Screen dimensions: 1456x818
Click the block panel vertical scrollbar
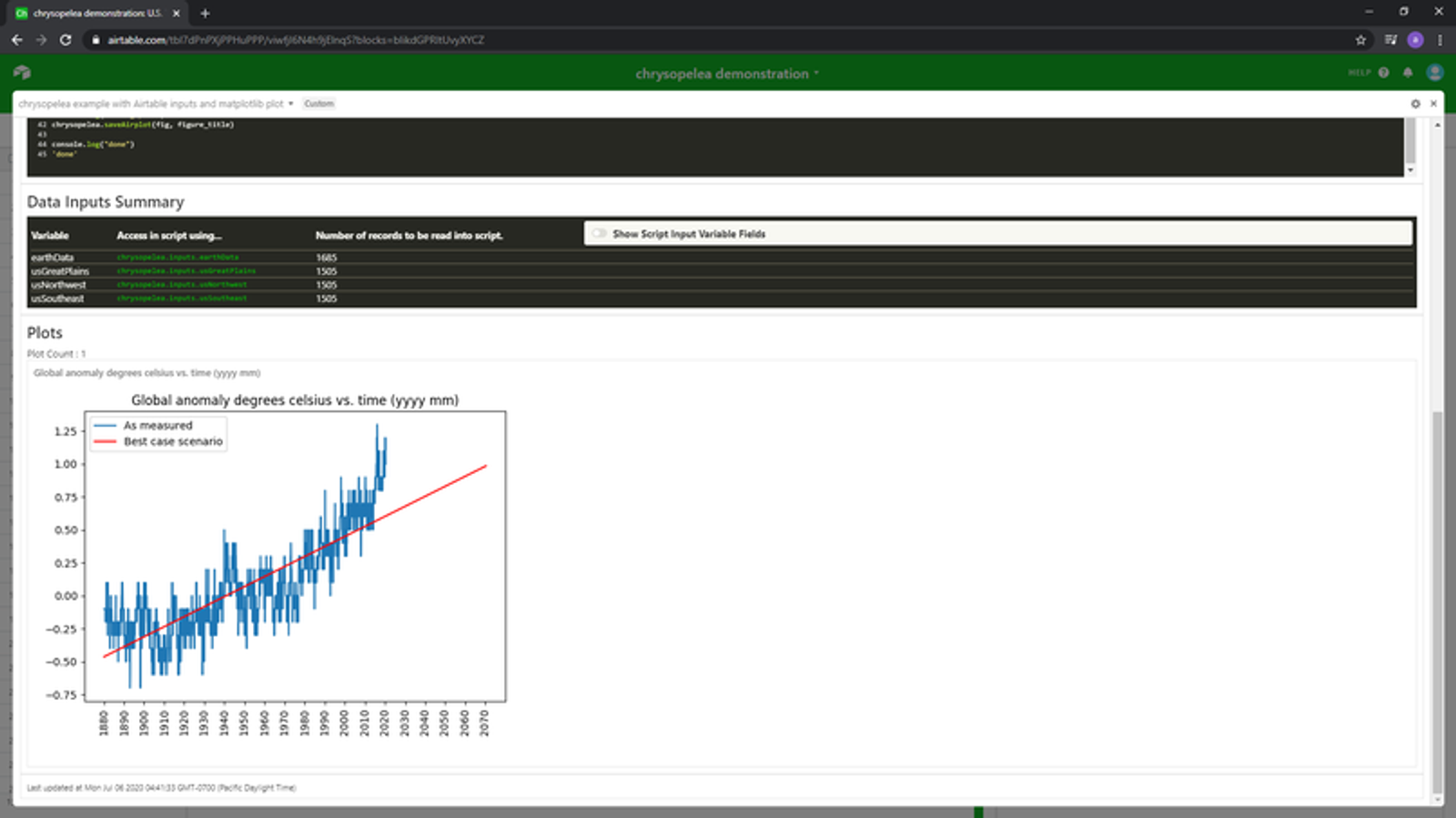click(1437, 602)
